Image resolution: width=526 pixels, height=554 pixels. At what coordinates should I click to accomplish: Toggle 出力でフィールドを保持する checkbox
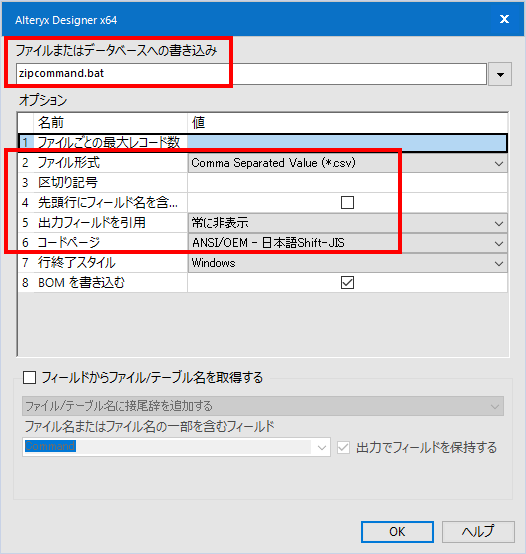pos(343,448)
